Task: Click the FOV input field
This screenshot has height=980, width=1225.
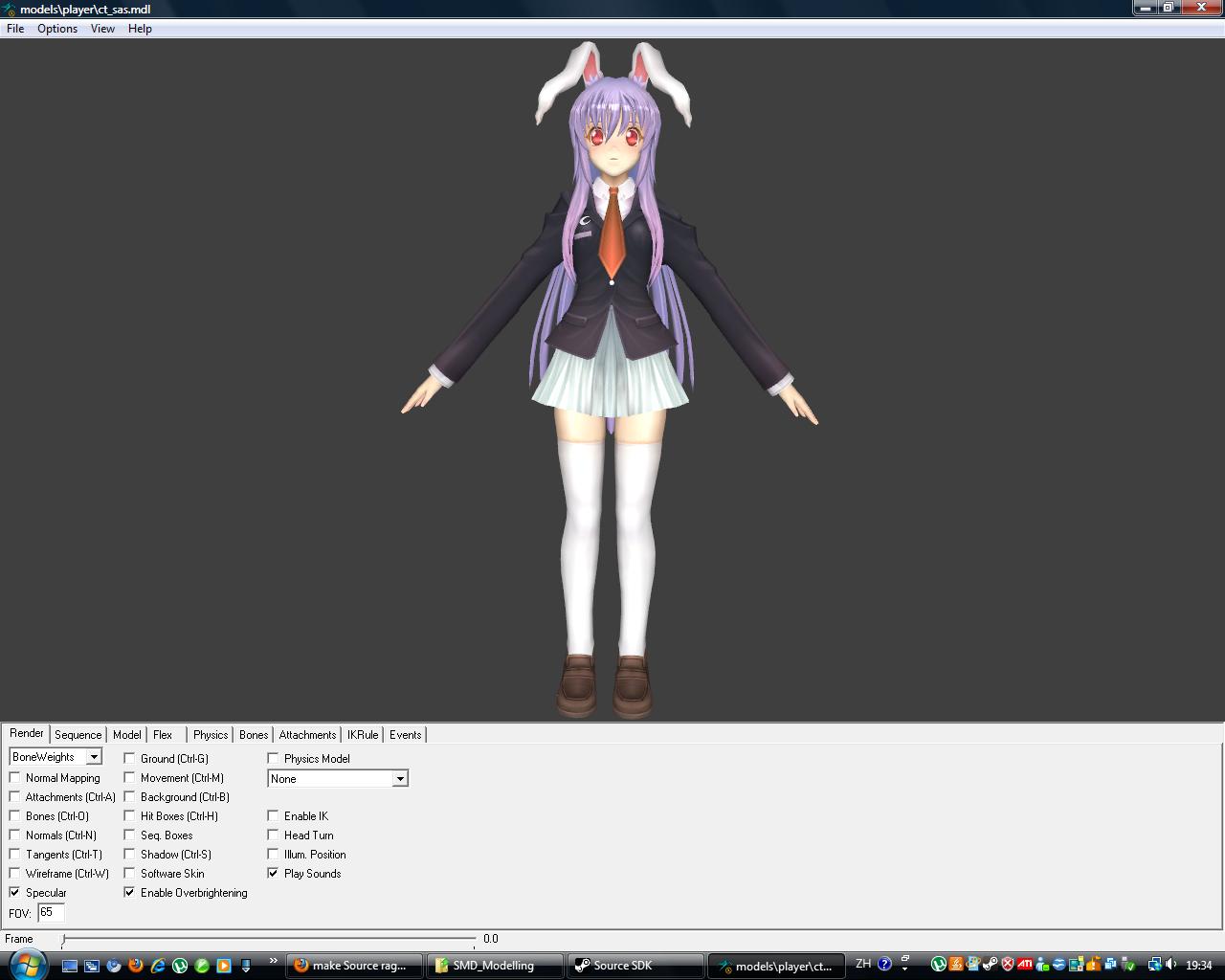Action: point(51,912)
